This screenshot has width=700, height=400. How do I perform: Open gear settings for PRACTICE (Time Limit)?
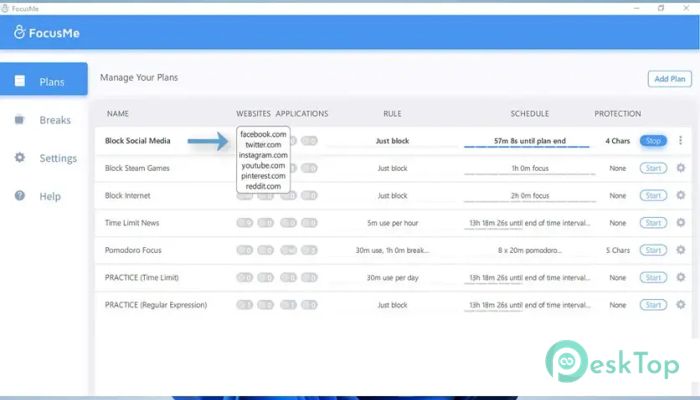click(680, 277)
